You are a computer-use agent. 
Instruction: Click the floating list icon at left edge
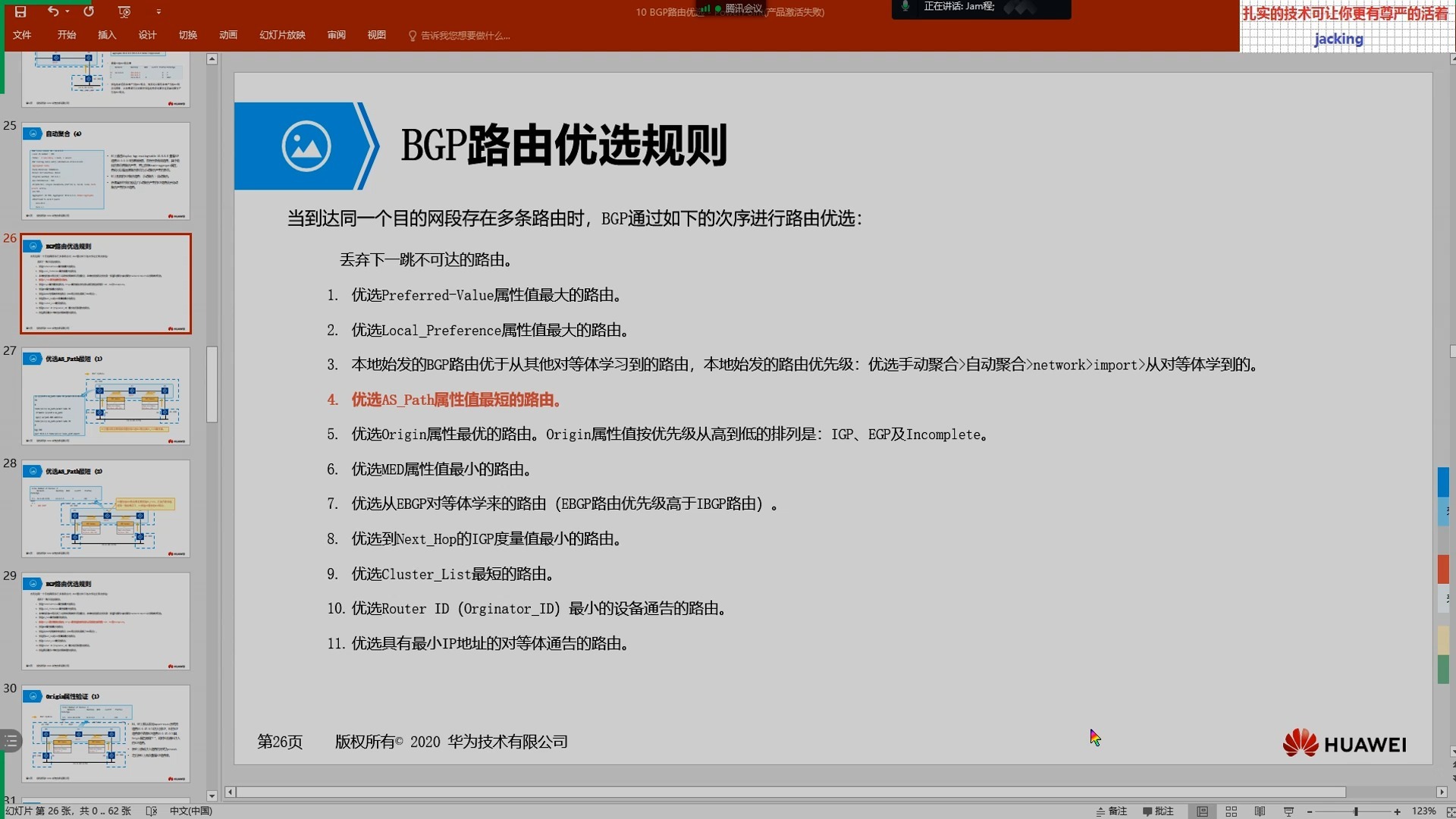[10, 741]
